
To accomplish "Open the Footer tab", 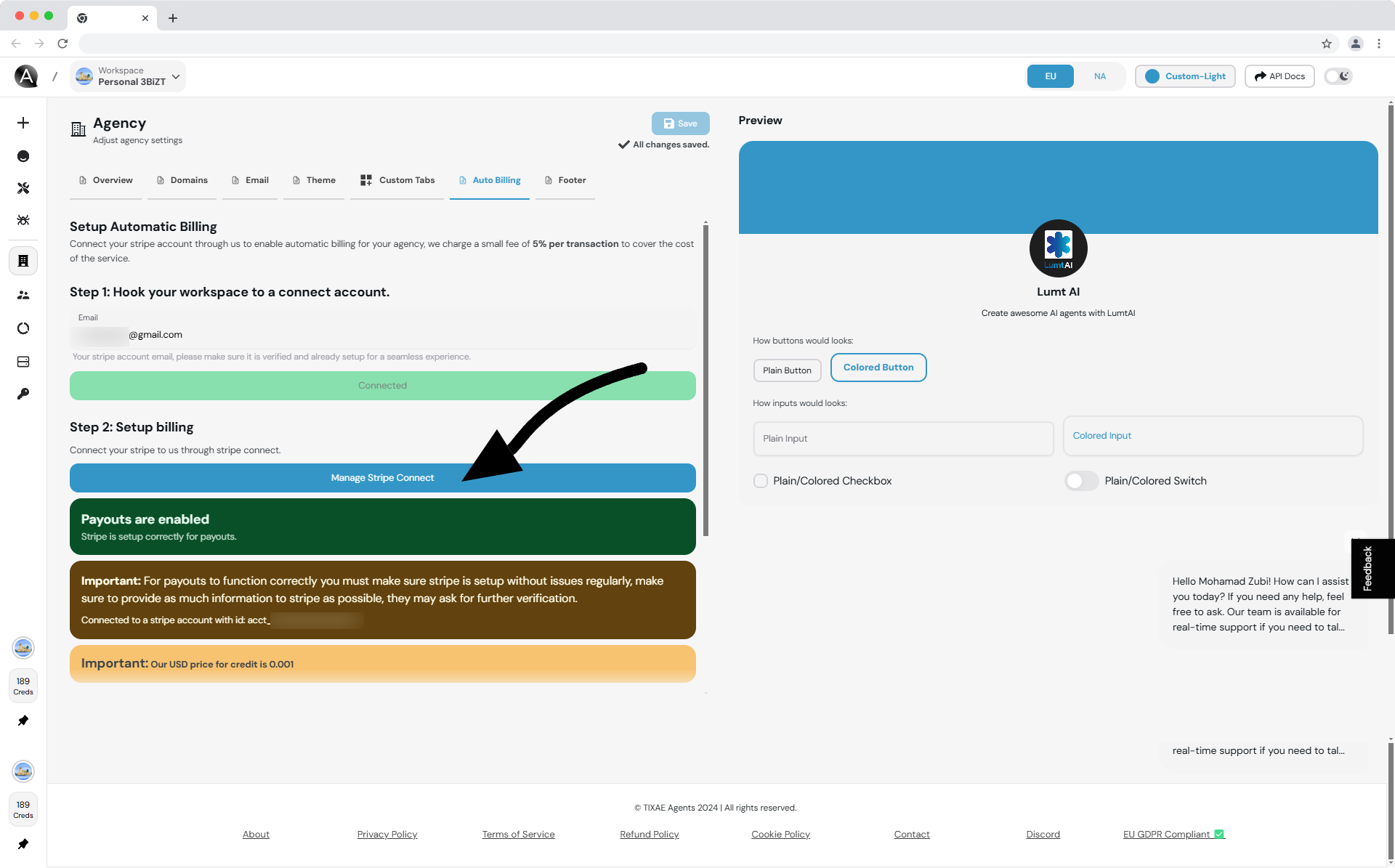I will point(565,180).
